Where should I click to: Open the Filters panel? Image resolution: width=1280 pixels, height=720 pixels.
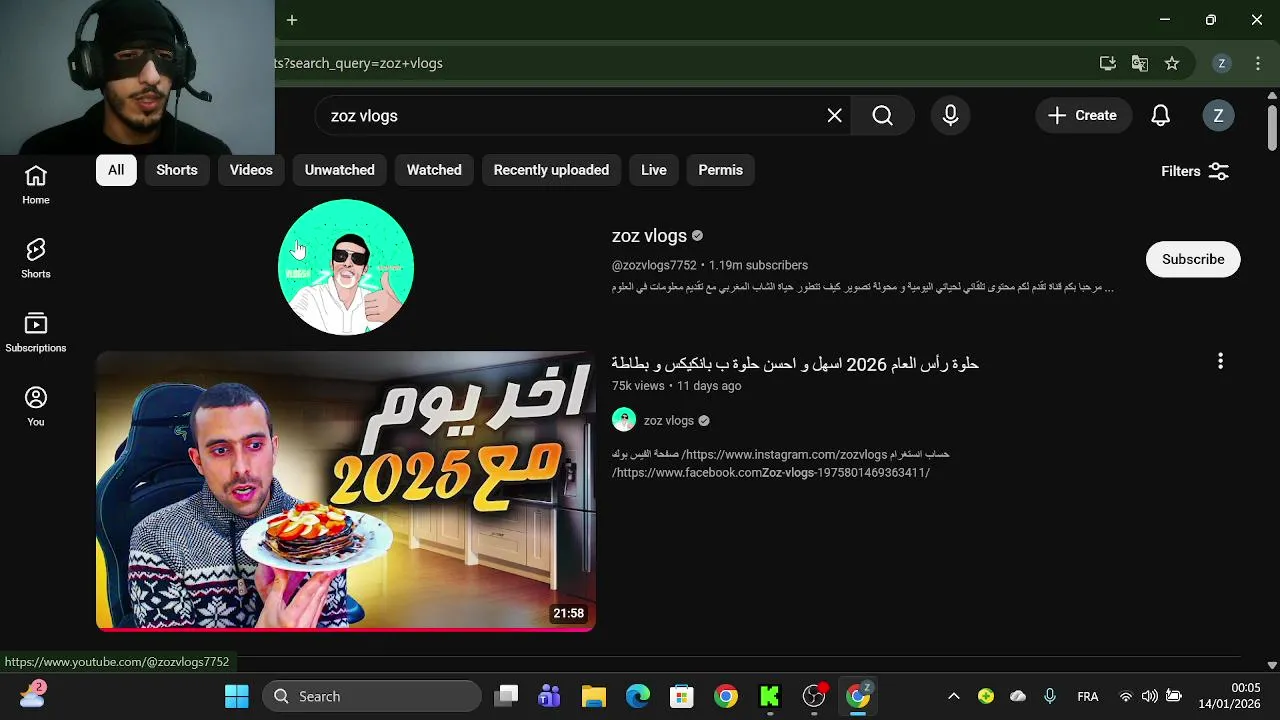(1195, 171)
